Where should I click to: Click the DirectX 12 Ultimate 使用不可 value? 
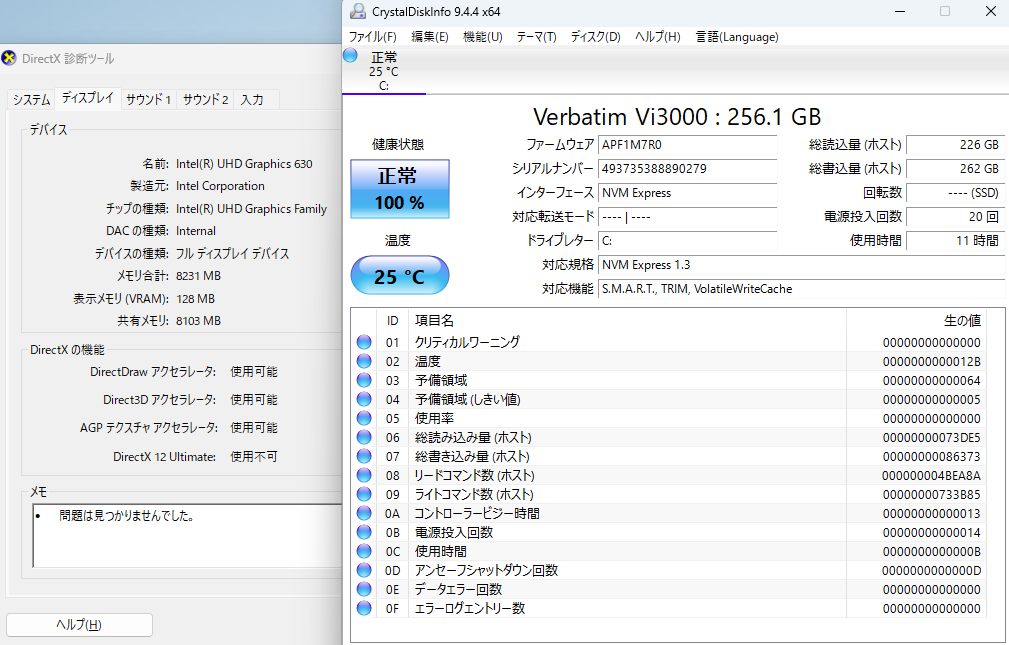(254, 456)
